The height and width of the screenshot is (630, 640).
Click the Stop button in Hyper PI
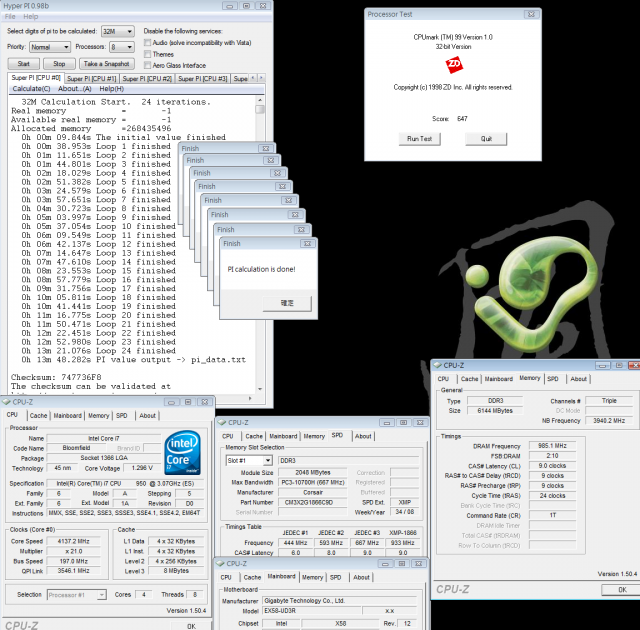[x=59, y=64]
